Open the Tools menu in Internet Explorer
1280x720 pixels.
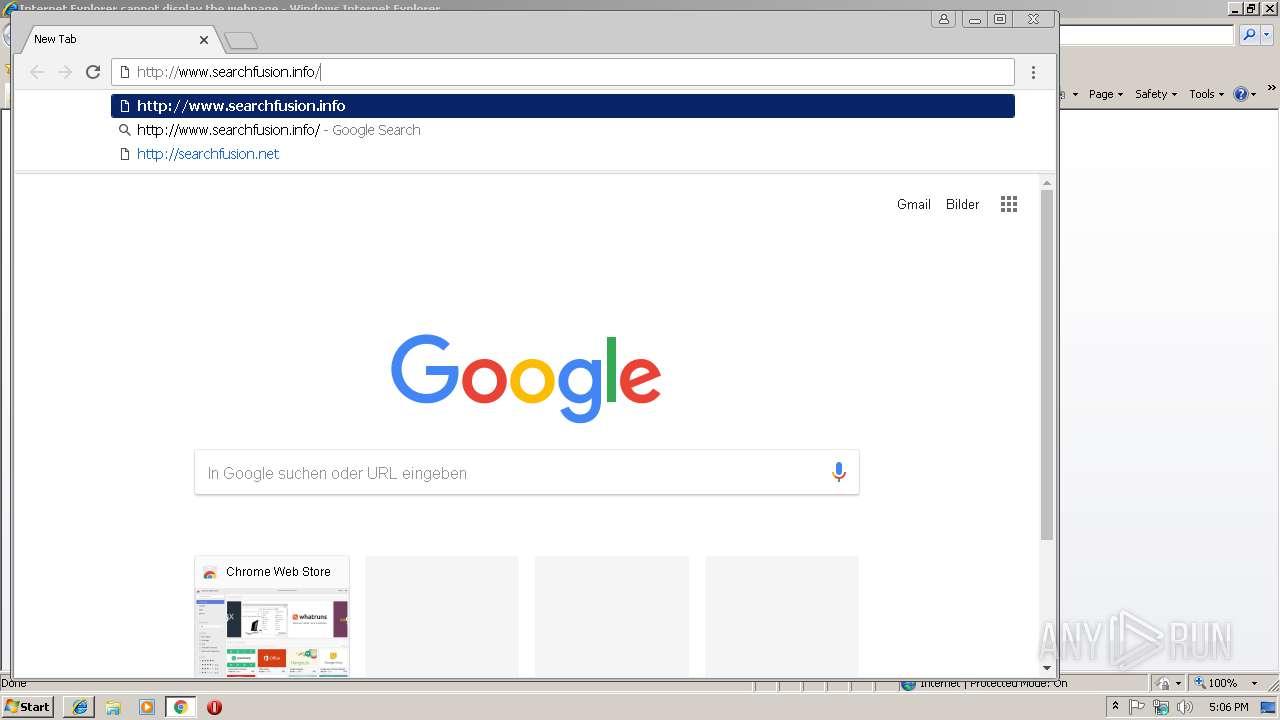(x=1206, y=94)
